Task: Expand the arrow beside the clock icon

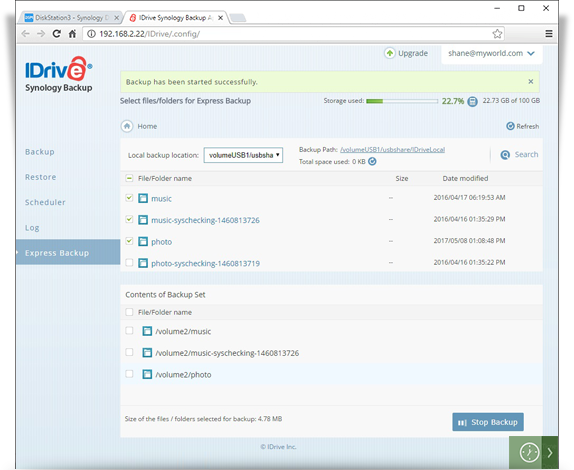Action: [550, 453]
